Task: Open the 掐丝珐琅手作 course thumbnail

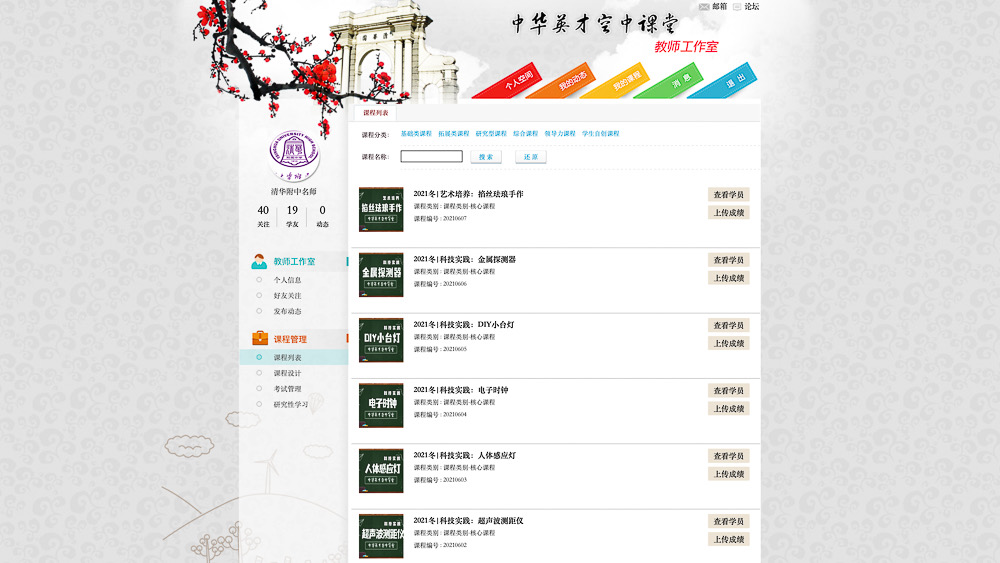Action: 381,209
